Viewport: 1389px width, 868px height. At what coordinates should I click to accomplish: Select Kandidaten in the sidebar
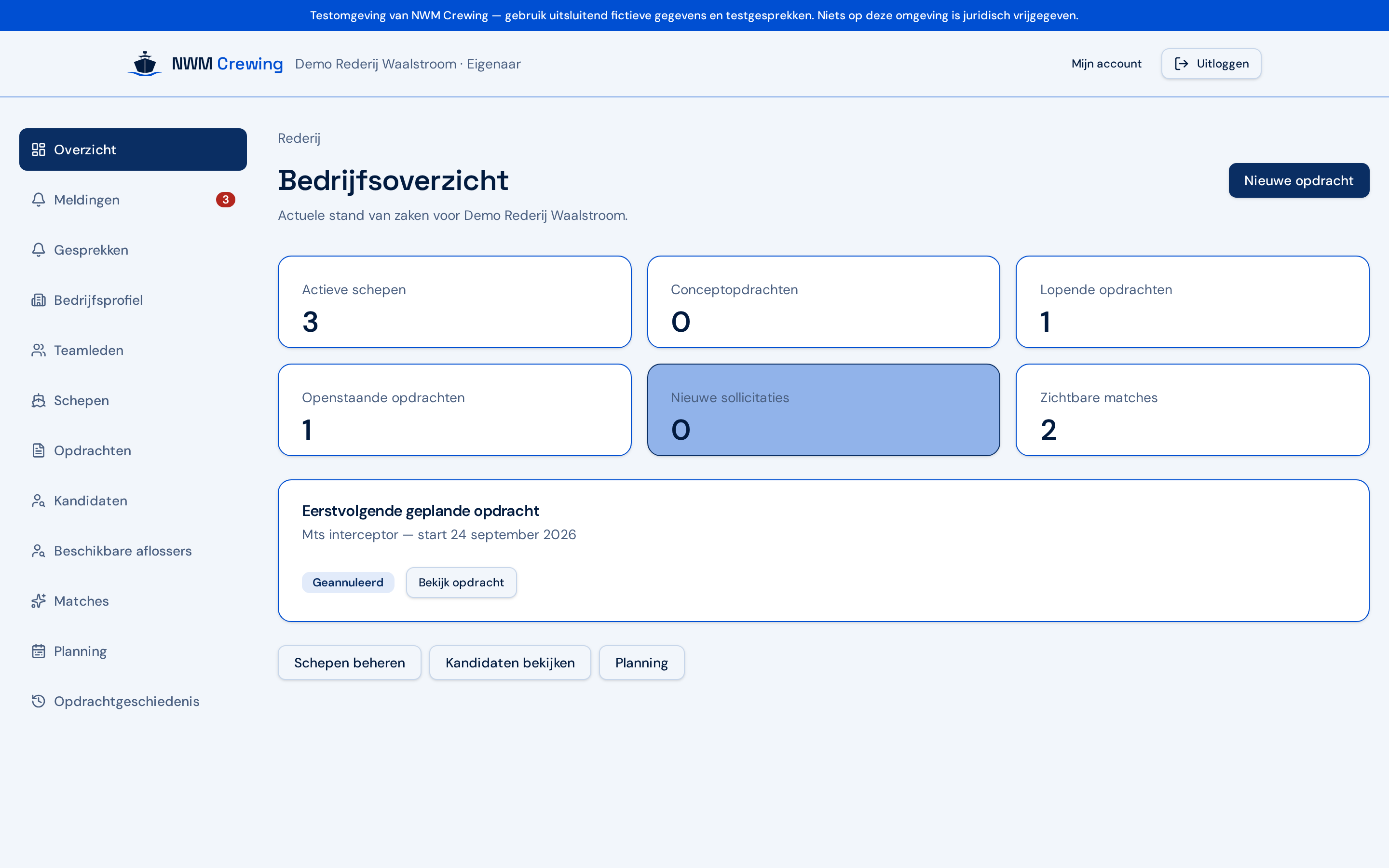click(x=133, y=501)
